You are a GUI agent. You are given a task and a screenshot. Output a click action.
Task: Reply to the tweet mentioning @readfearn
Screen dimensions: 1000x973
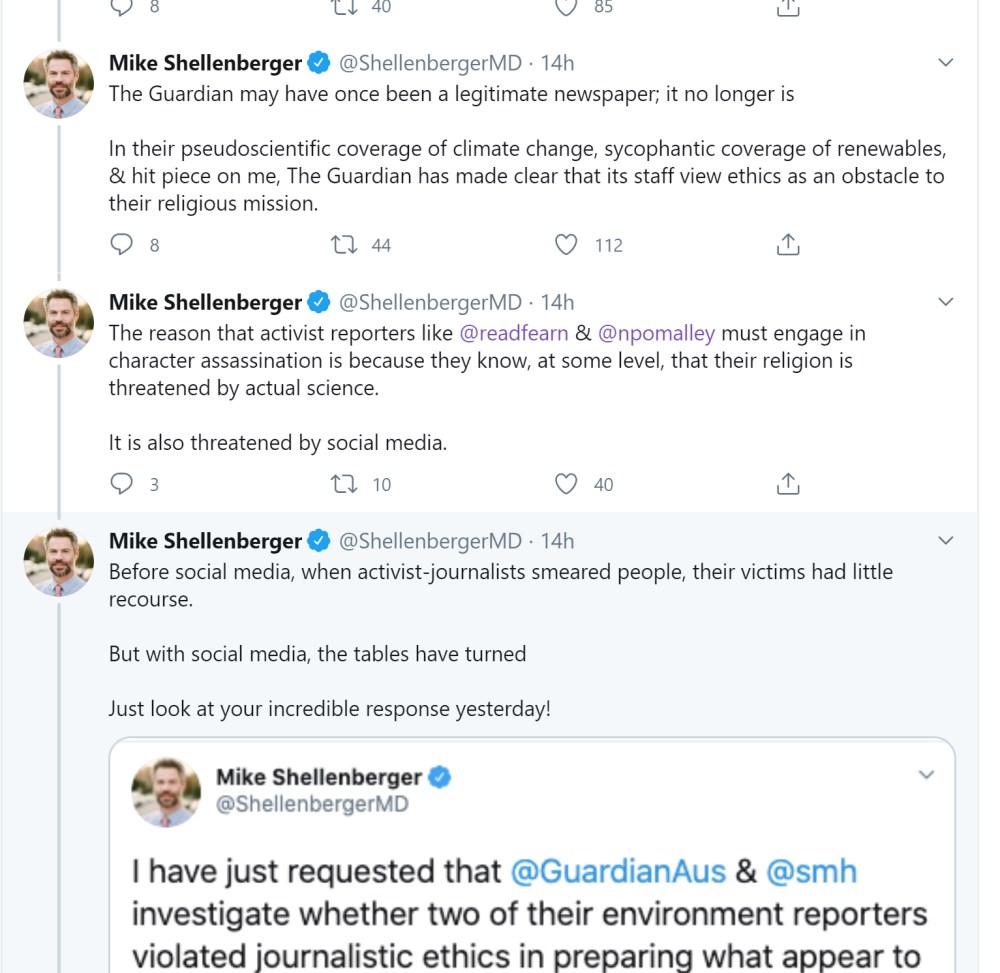coord(121,484)
